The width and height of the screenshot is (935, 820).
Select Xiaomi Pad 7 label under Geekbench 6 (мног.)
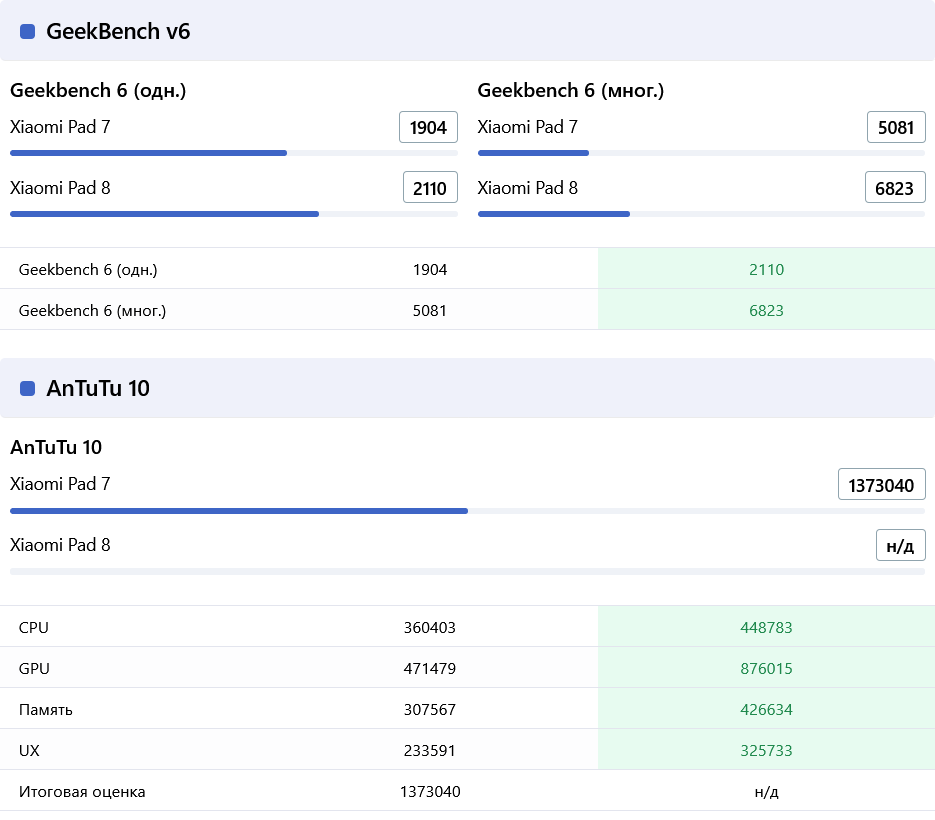[x=528, y=127]
